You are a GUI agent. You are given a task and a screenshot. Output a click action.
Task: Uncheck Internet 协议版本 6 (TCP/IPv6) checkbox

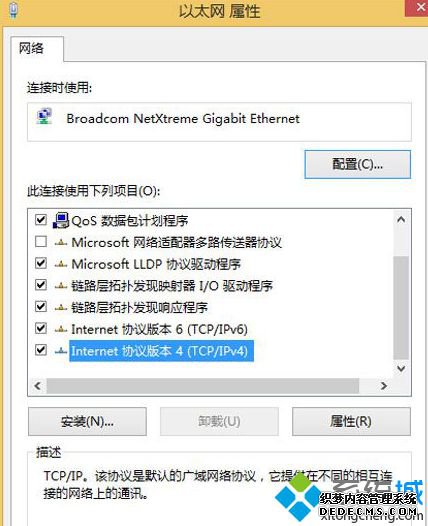[x=41, y=328]
